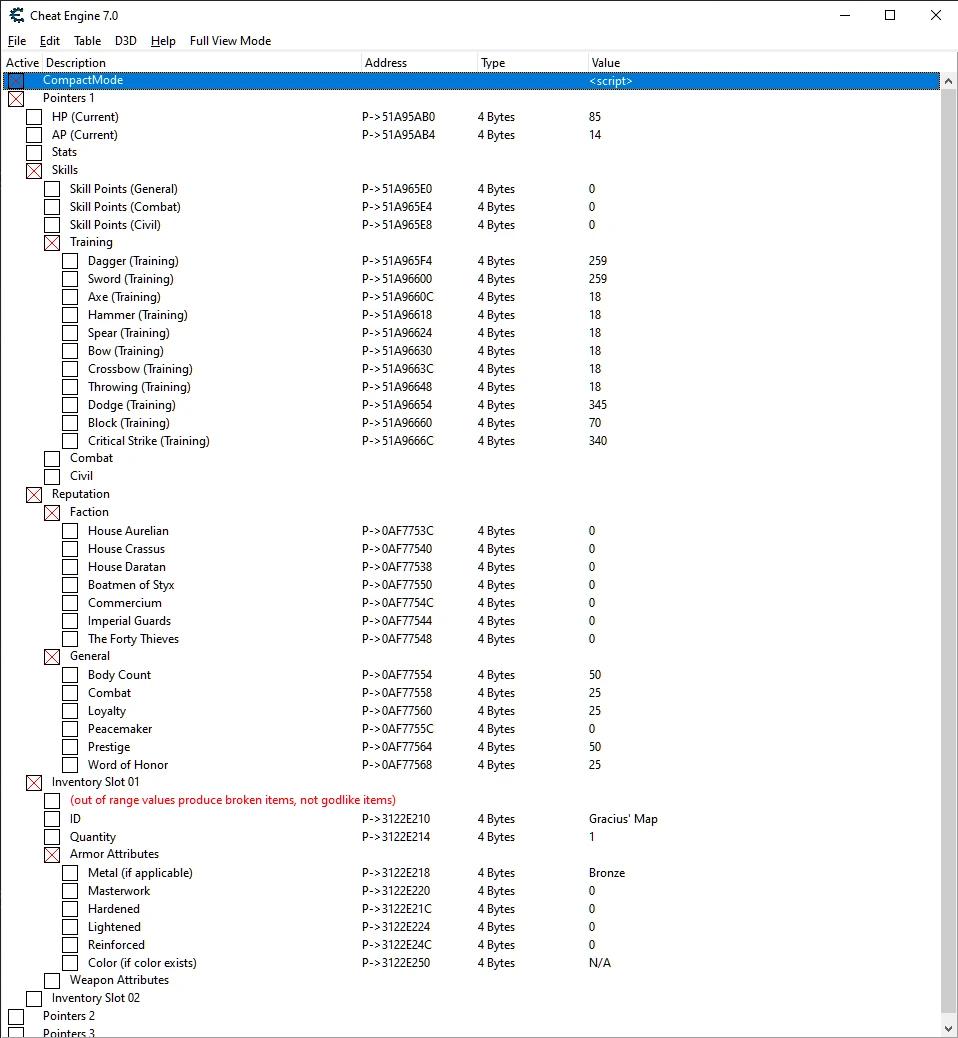Expand the Stats group checkbox
958x1038 pixels.
point(34,153)
